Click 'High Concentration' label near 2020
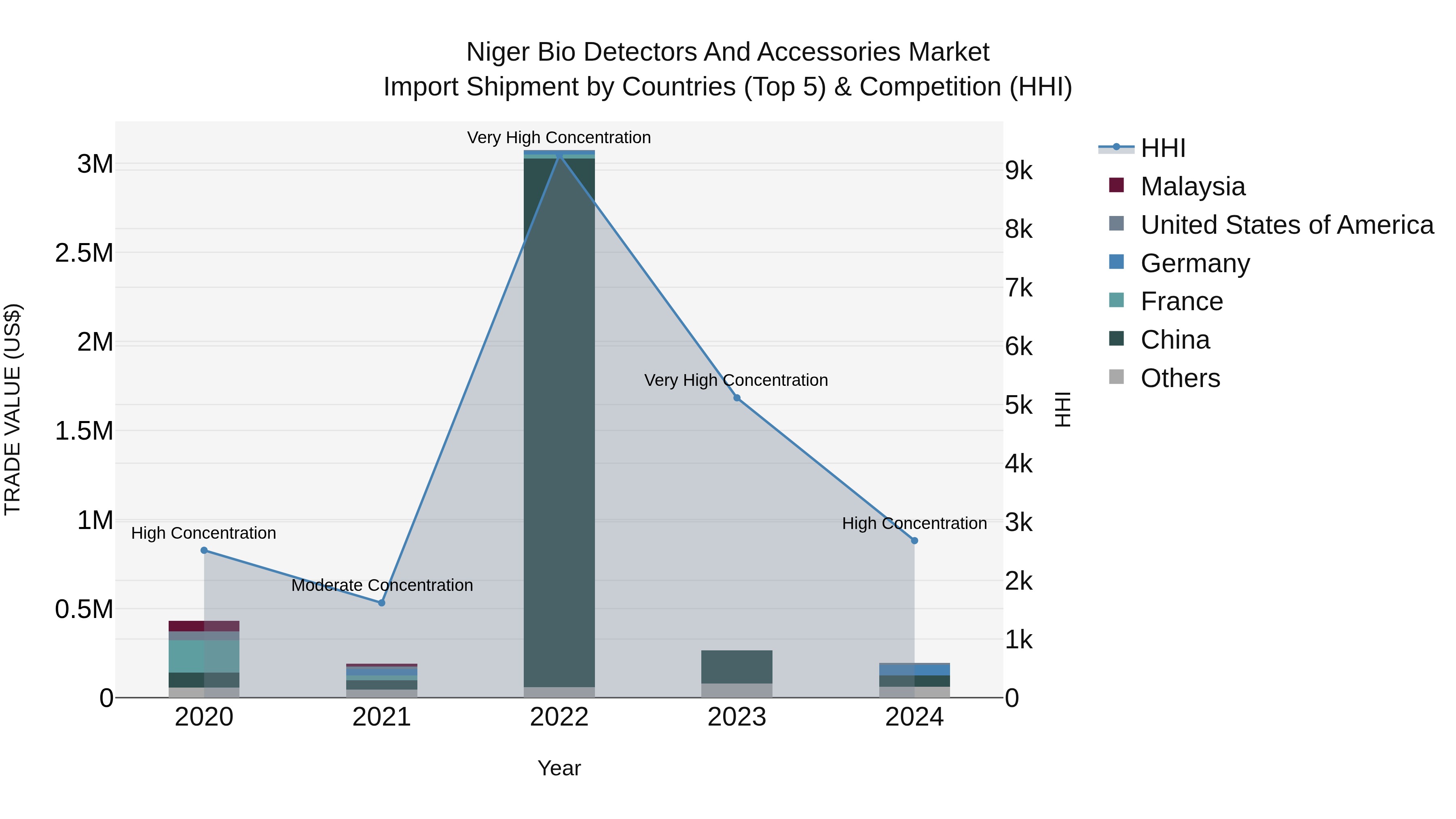Viewport: 1456px width, 819px height. (x=203, y=533)
